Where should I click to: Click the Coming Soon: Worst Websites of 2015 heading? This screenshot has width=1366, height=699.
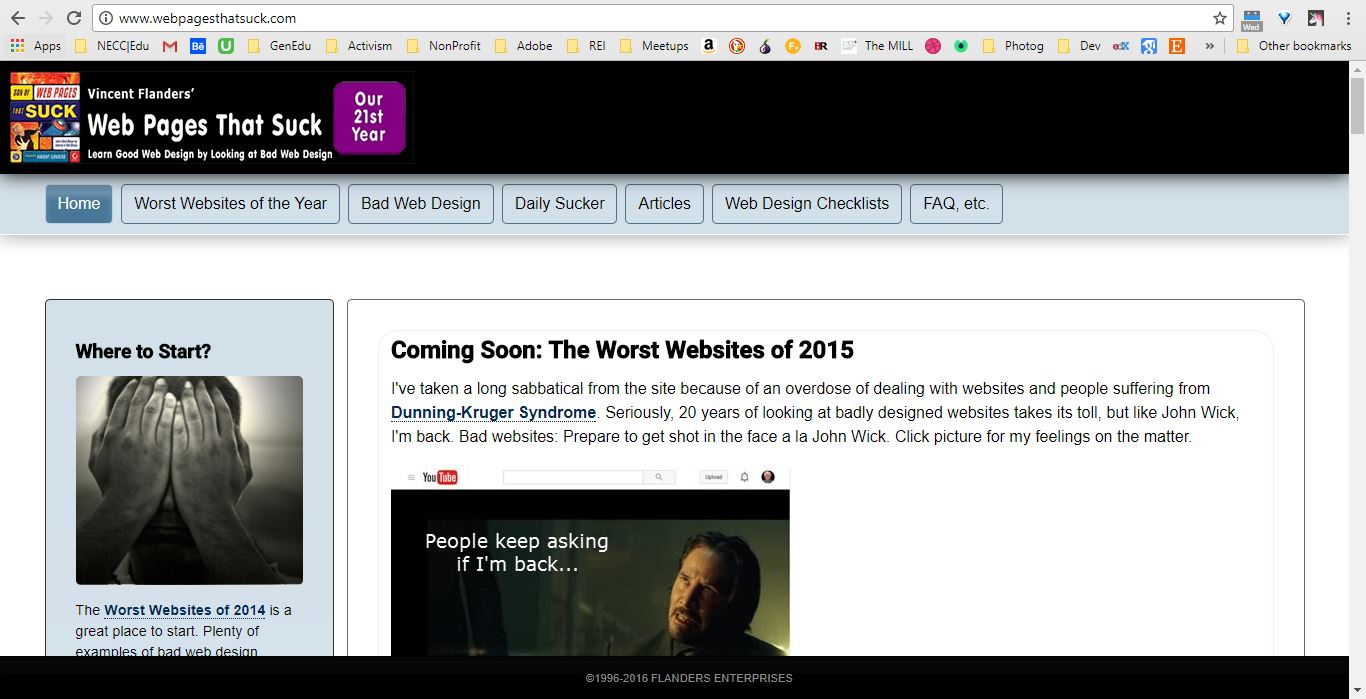622,350
